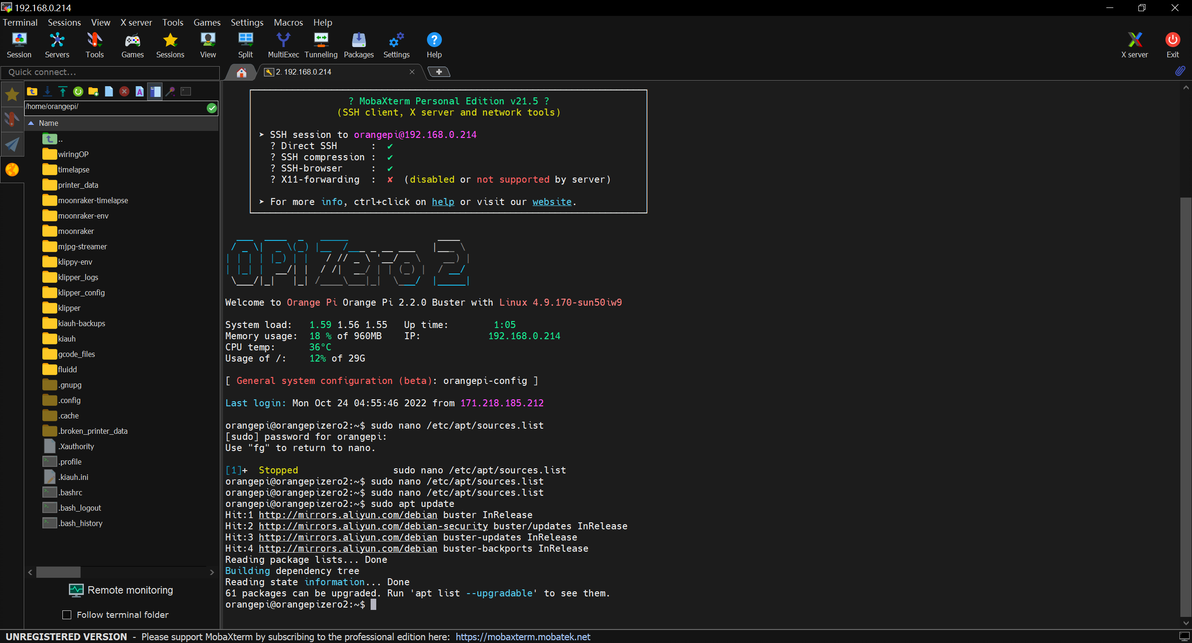This screenshot has width=1192, height=643.
Task: Select the .bashrc file in file list
Action: [70, 493]
